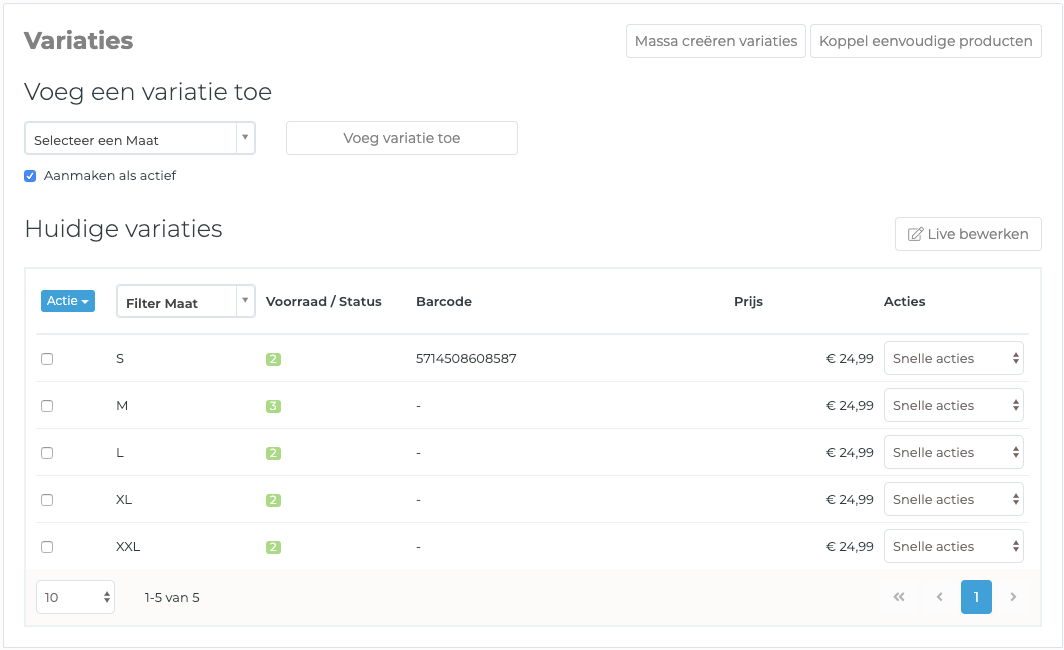
Task: Click the Voorraad / Status column header
Action: tap(324, 301)
